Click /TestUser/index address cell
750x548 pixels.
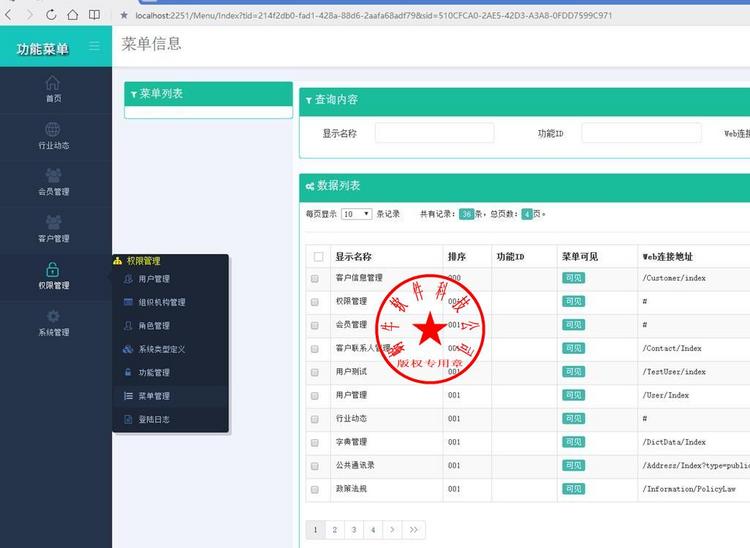point(674,372)
